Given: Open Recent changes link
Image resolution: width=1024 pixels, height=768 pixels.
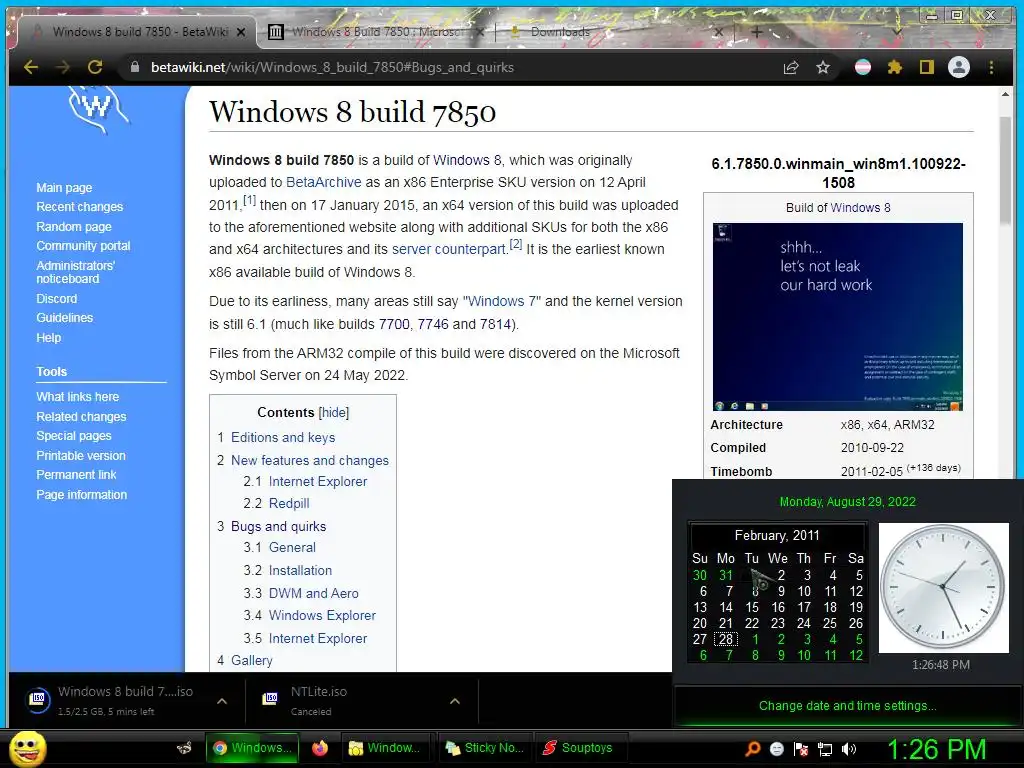Looking at the screenshot, I should [80, 206].
